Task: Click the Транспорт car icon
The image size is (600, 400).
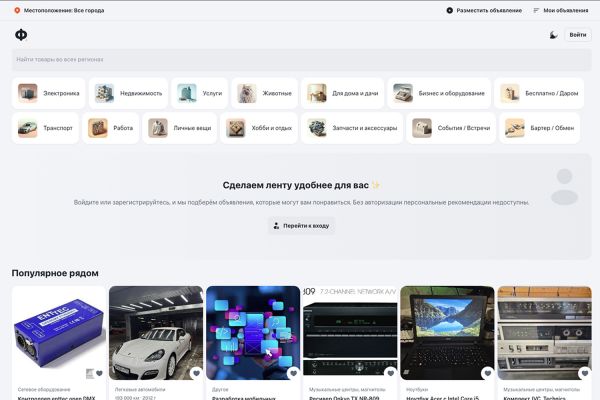Action: pos(28,128)
